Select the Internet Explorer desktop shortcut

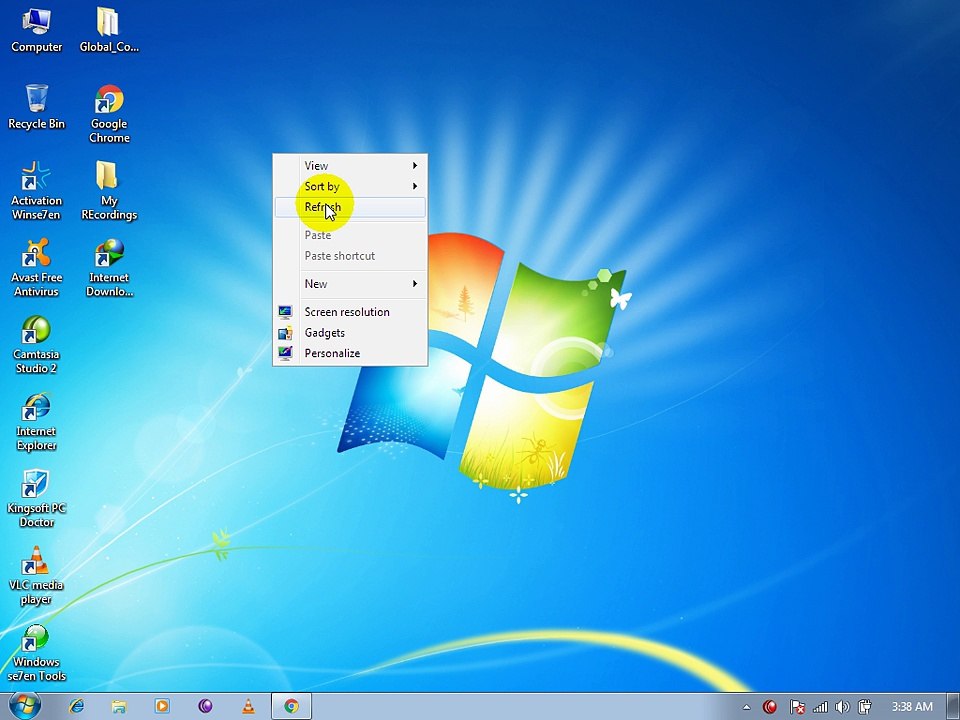[36, 422]
